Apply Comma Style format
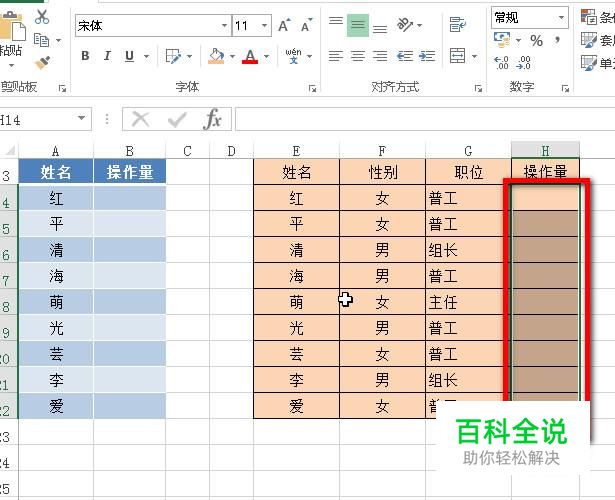615x500 pixels. tap(558, 40)
